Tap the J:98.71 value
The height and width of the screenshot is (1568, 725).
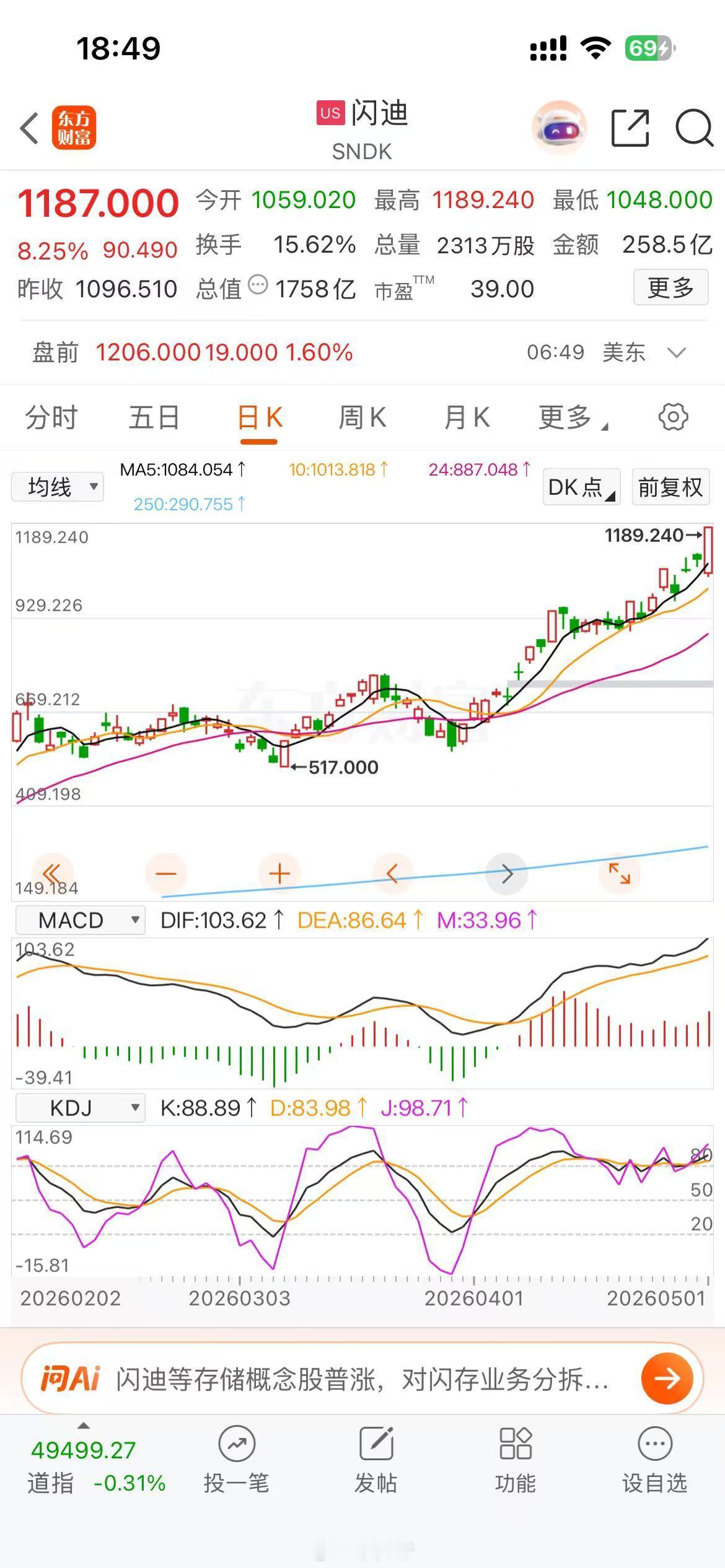424,1108
